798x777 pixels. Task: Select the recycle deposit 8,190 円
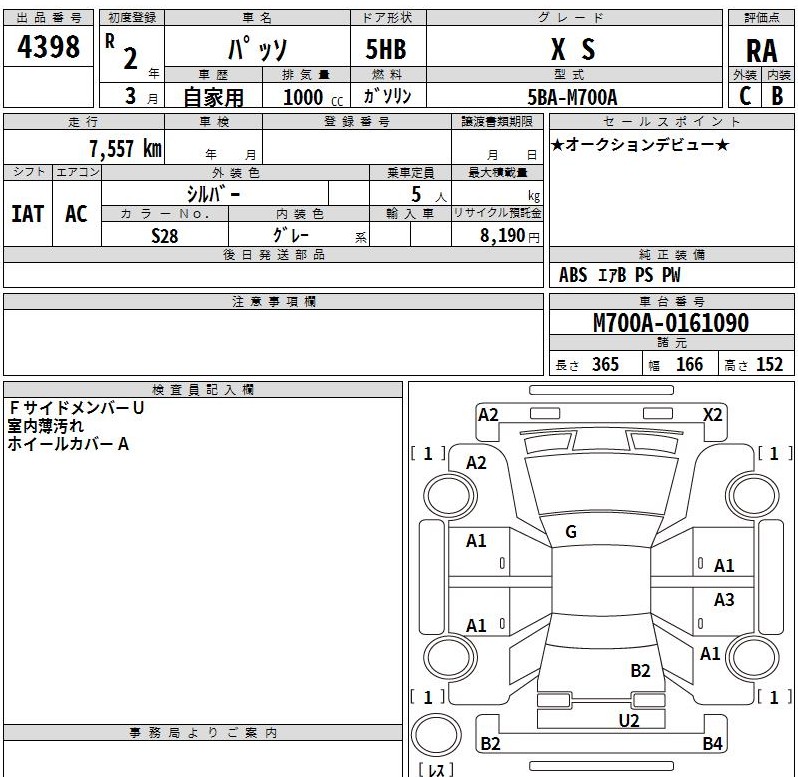tap(509, 236)
